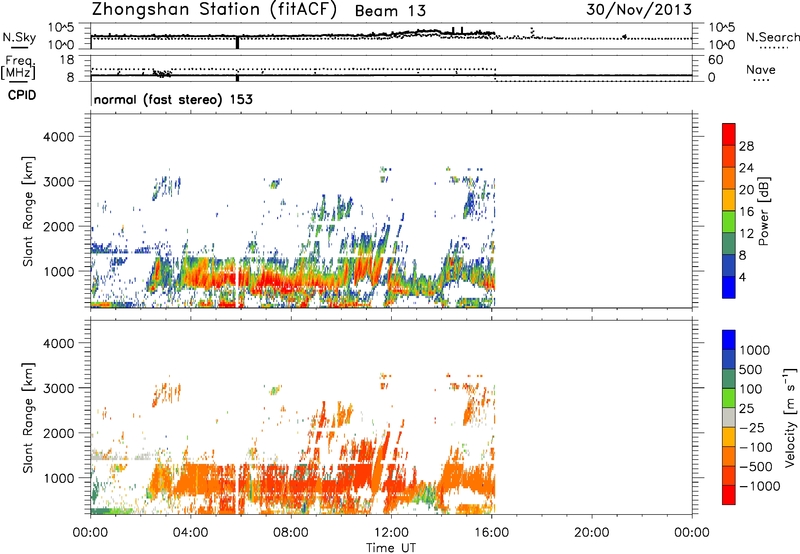Click the Power [dB] colorbar title
800x554 pixels.
(x=763, y=211)
